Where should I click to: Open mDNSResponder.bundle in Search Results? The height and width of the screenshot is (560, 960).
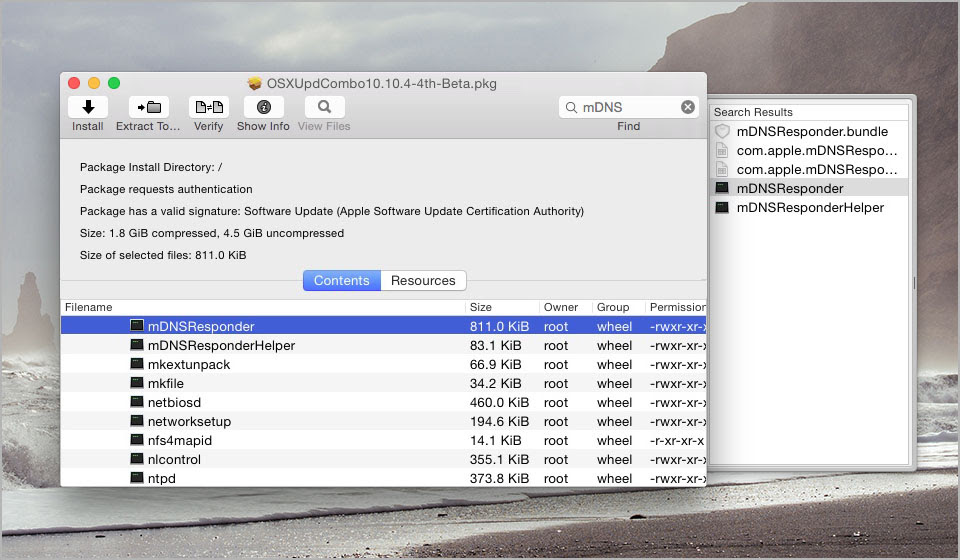[812, 132]
